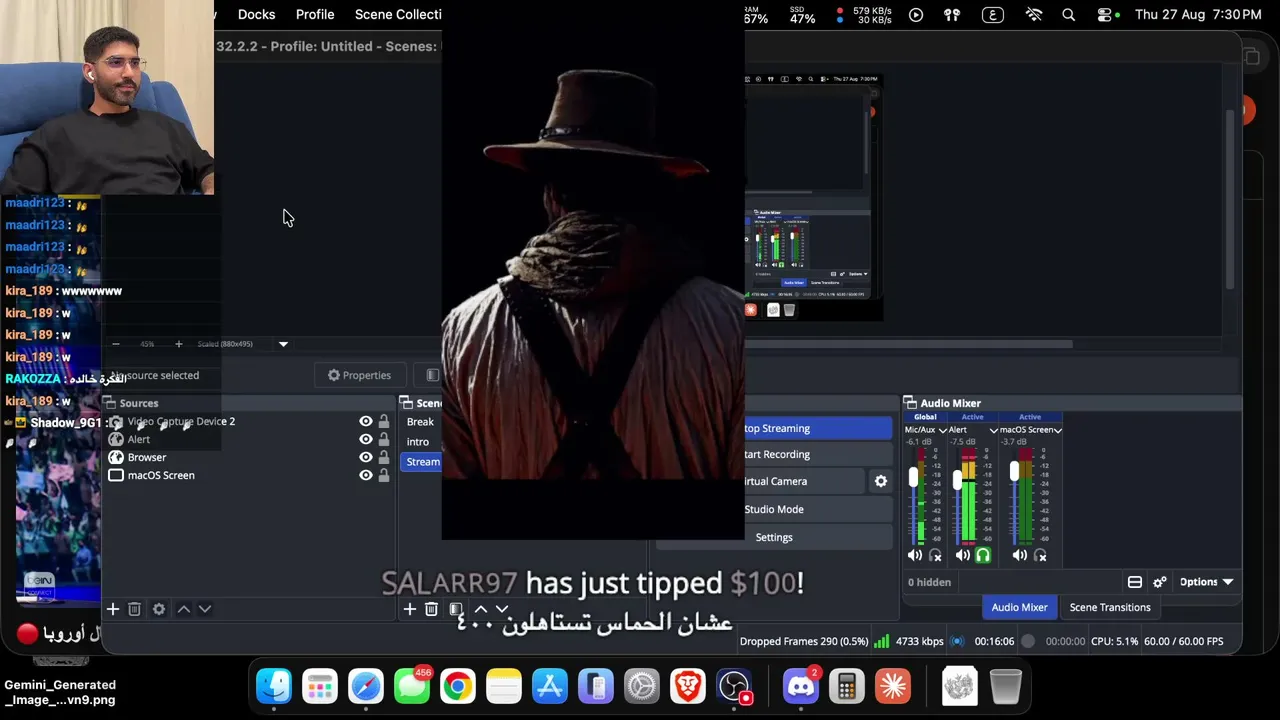Open the preview scaling dropdown arrow
This screenshot has width=1280, height=720.
coord(283,344)
